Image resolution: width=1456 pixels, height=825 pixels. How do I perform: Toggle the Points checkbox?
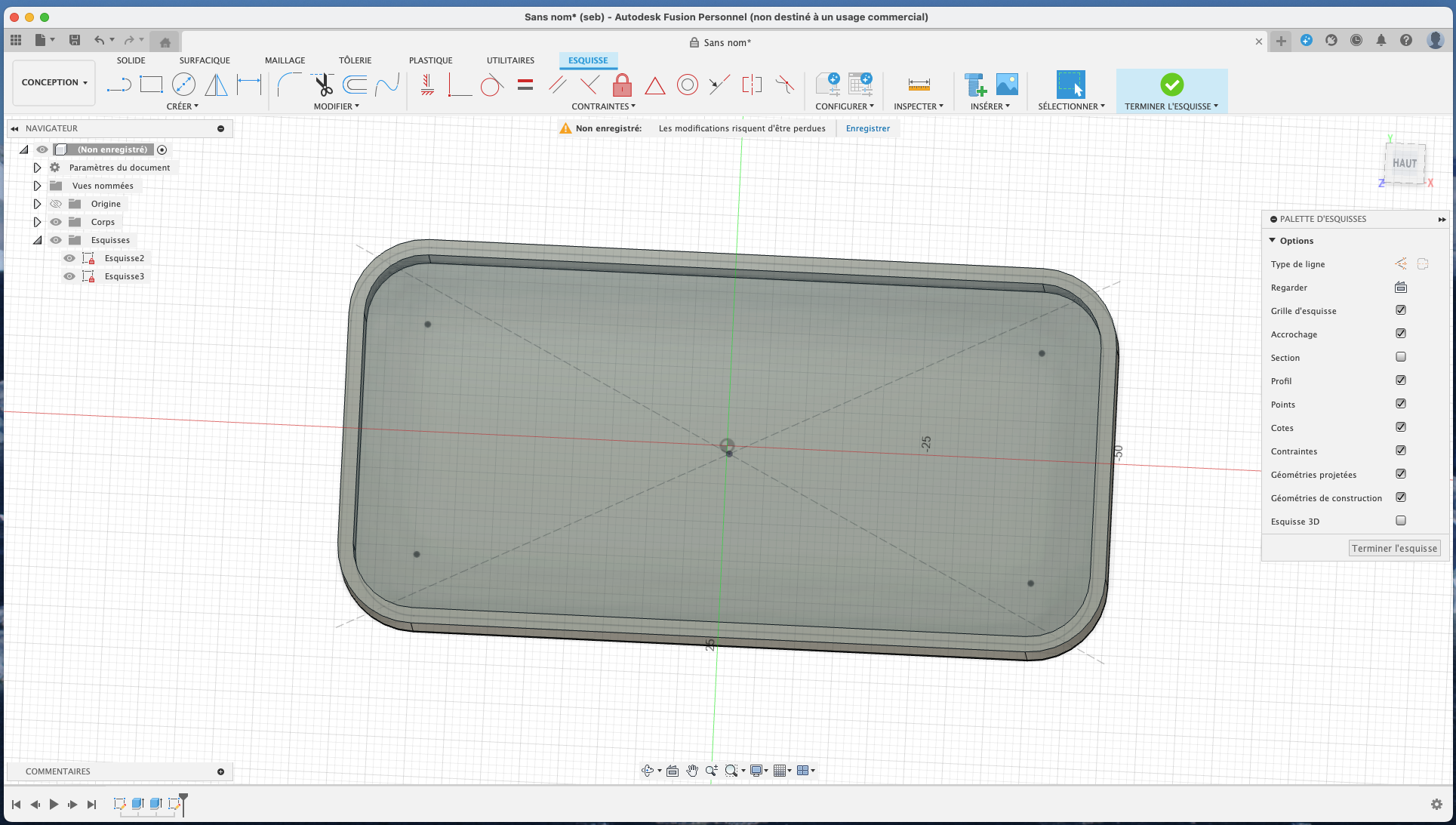pos(1401,404)
